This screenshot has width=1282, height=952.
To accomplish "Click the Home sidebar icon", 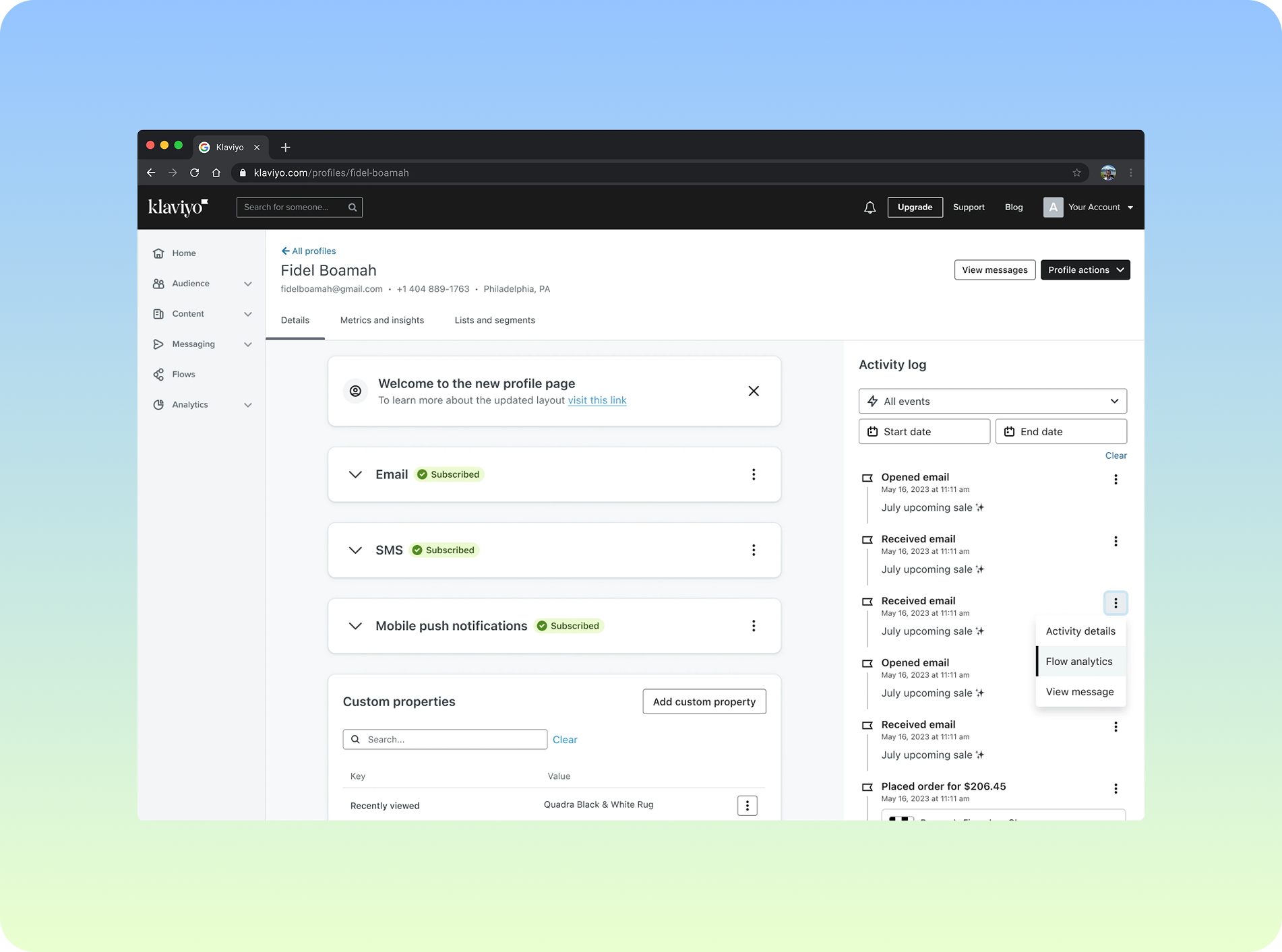I will click(158, 253).
